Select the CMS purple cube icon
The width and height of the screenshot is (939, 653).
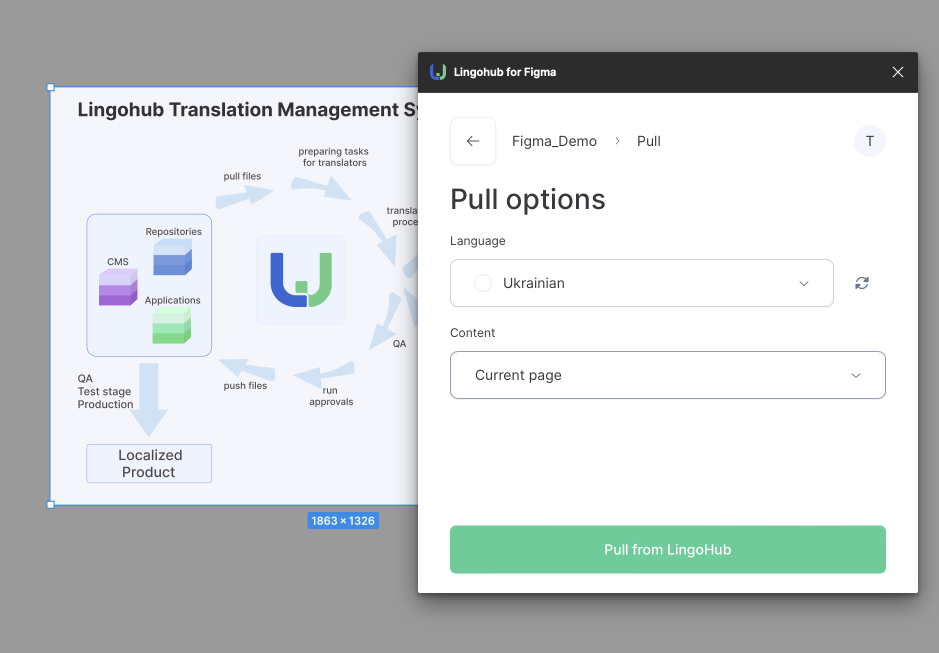(x=118, y=287)
